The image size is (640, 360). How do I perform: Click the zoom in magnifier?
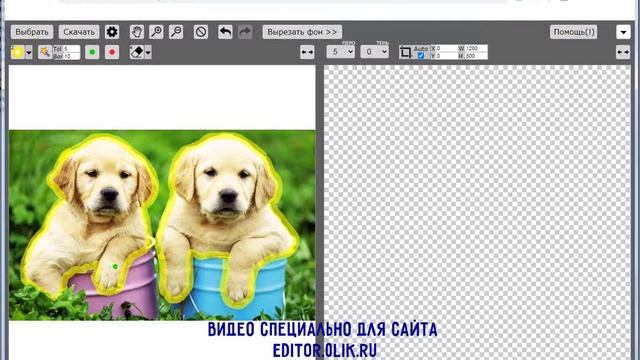point(156,32)
